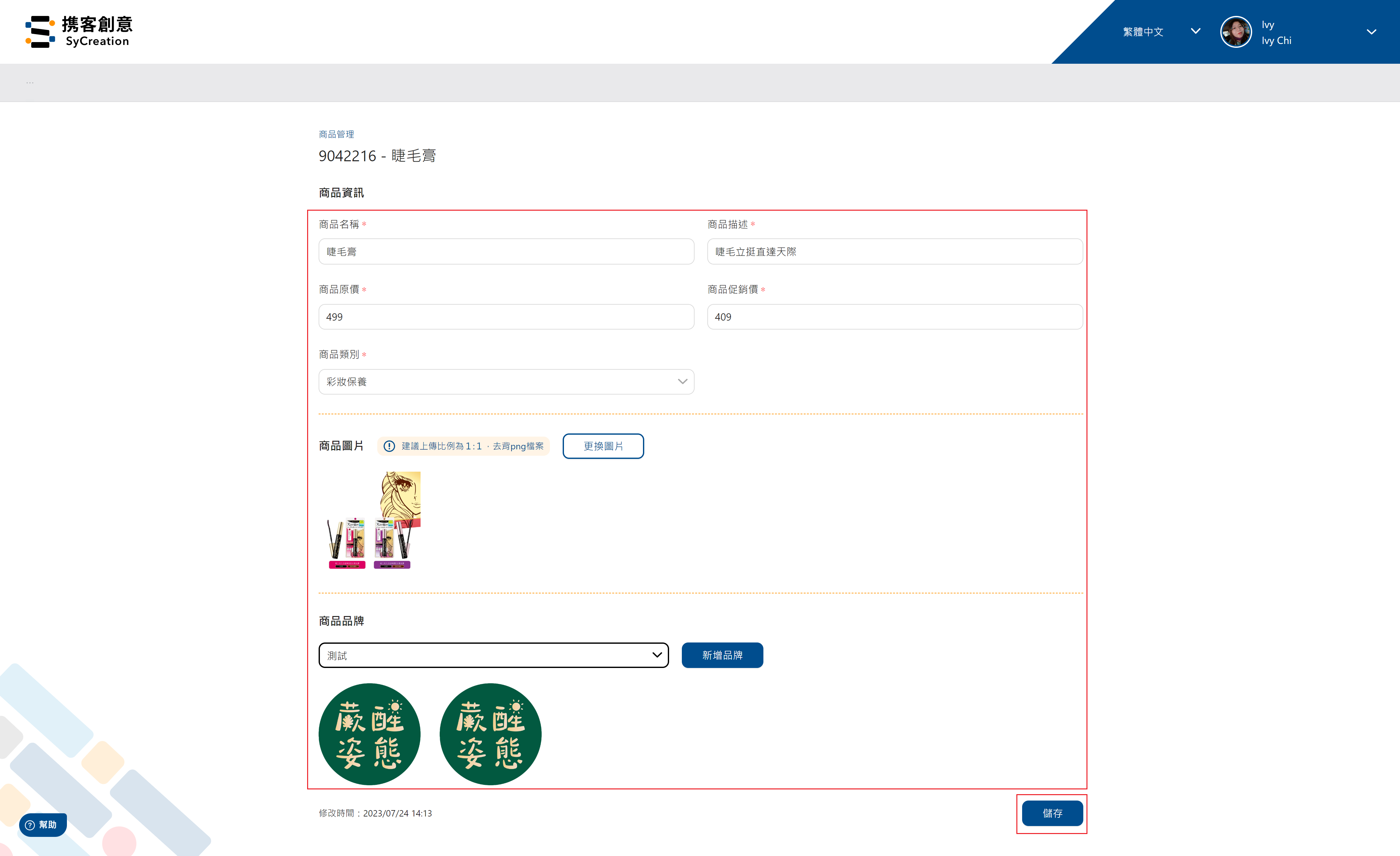The width and height of the screenshot is (1400, 856).
Task: Click the first green brand logo
Action: point(369,734)
